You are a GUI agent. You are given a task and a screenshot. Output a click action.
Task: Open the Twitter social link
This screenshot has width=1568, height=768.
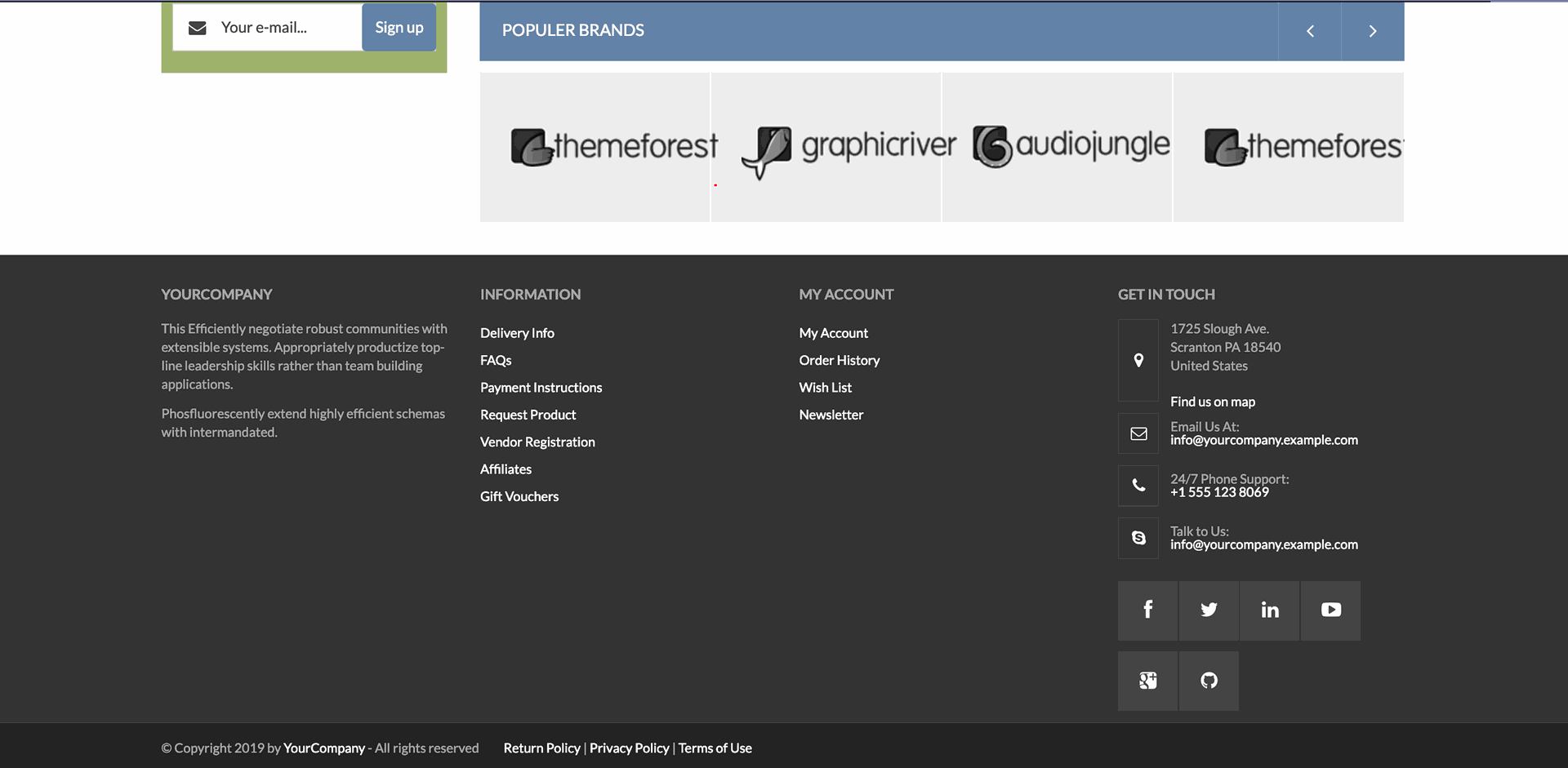click(1209, 610)
